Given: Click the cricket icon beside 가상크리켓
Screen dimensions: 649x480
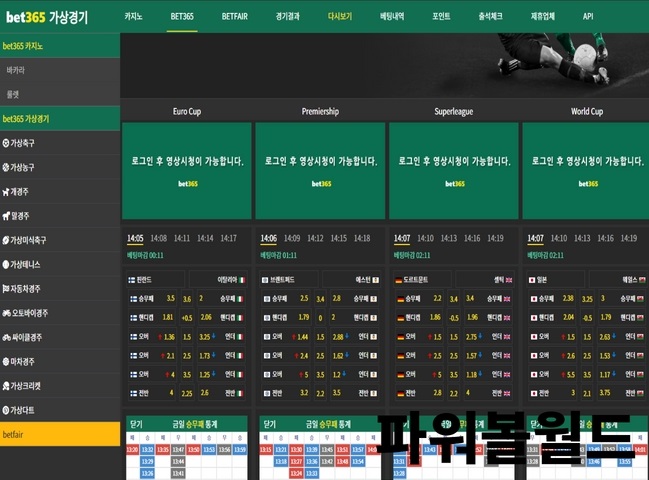Looking at the screenshot, I should click(x=6, y=386).
